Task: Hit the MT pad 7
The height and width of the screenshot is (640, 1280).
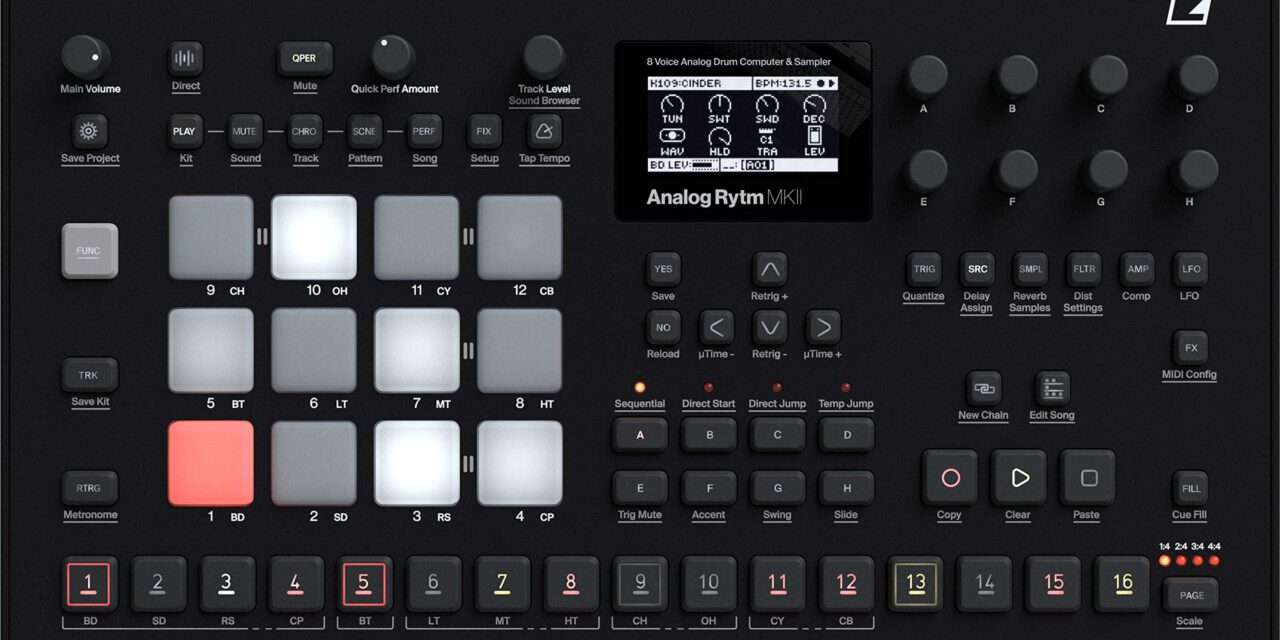Action: pos(417,350)
